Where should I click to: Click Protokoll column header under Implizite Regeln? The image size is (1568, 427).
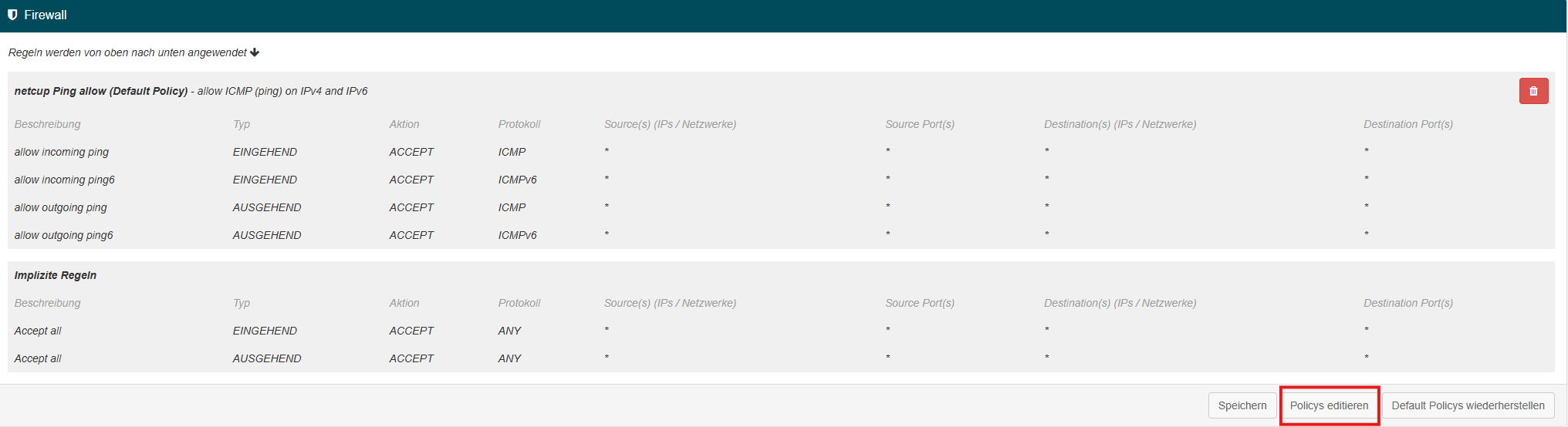pyautogui.click(x=519, y=303)
